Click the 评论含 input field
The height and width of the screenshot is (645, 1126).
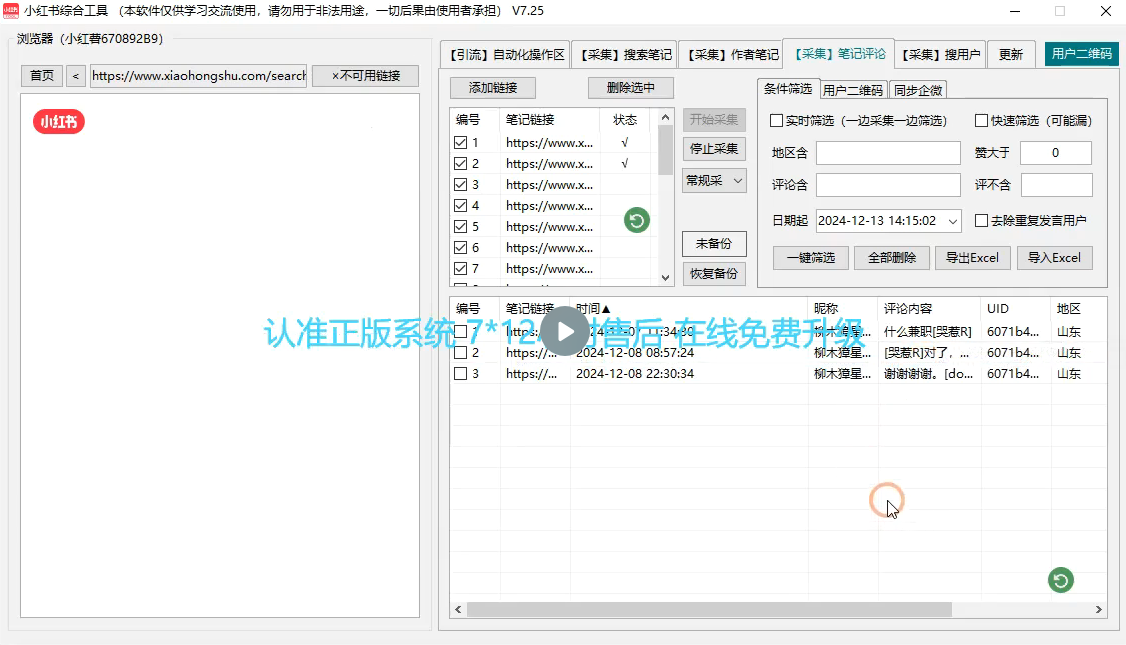point(888,185)
